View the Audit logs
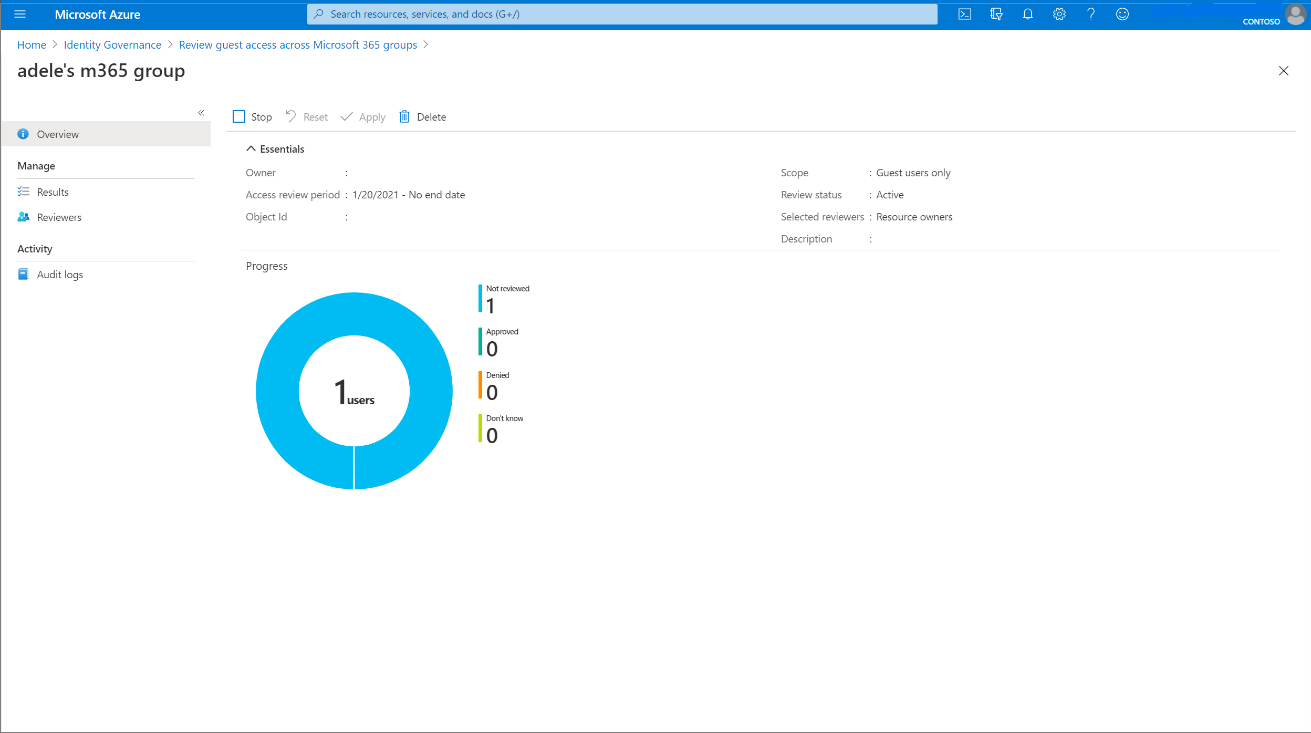The height and width of the screenshot is (733, 1311). pyautogui.click(x=60, y=274)
